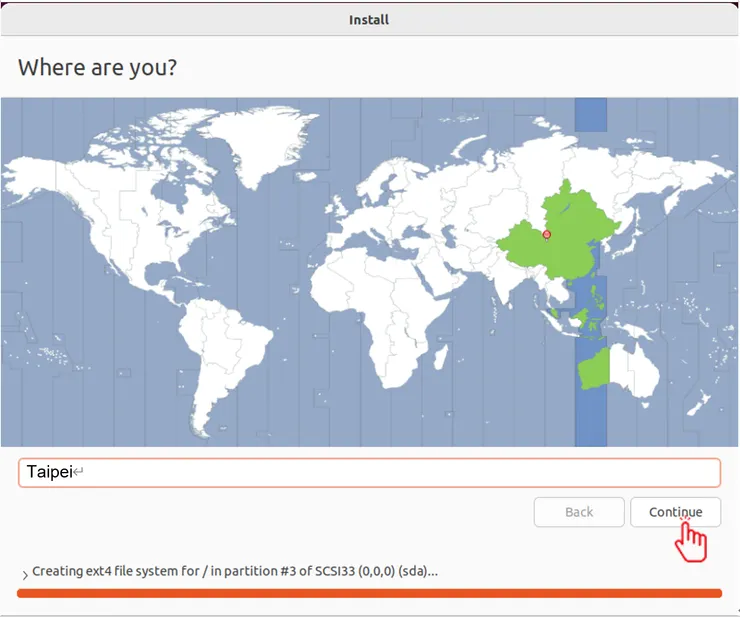Click the 'Where are you?' heading

click(97, 67)
